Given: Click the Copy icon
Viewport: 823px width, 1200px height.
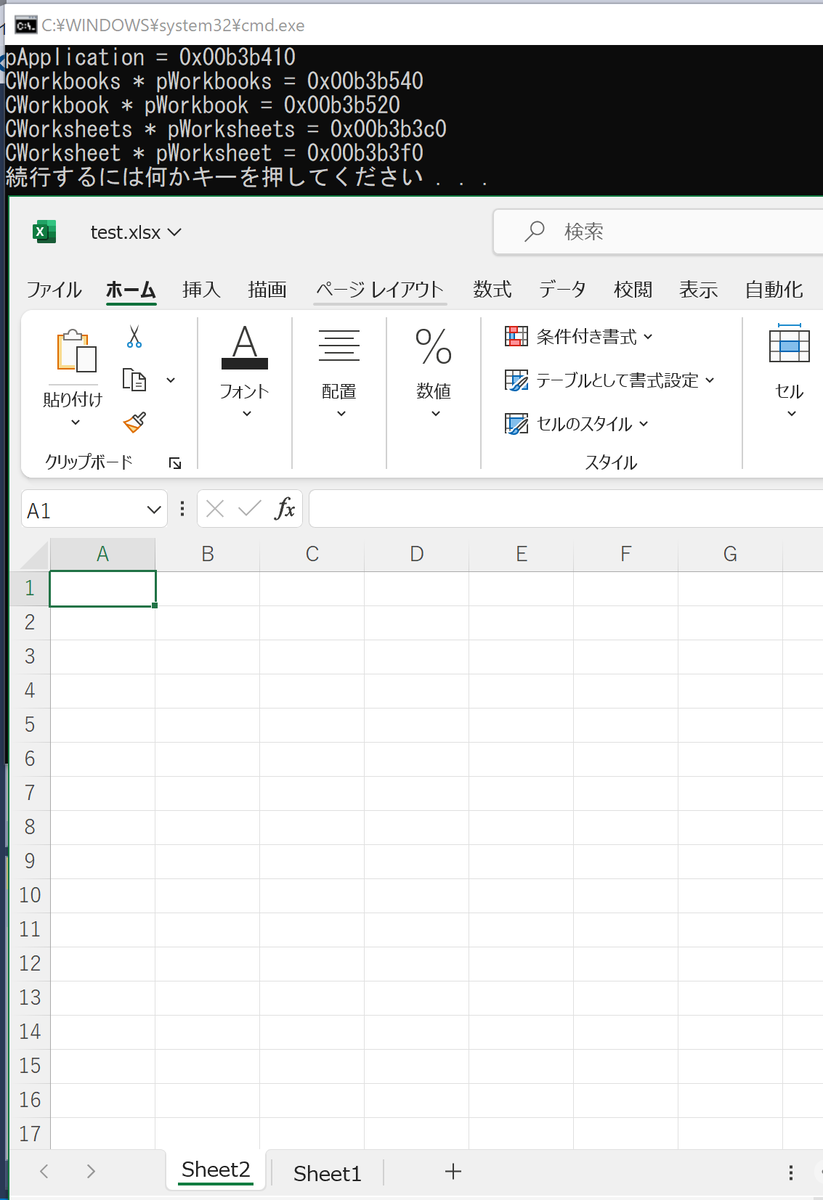Looking at the screenshot, I should [134, 380].
